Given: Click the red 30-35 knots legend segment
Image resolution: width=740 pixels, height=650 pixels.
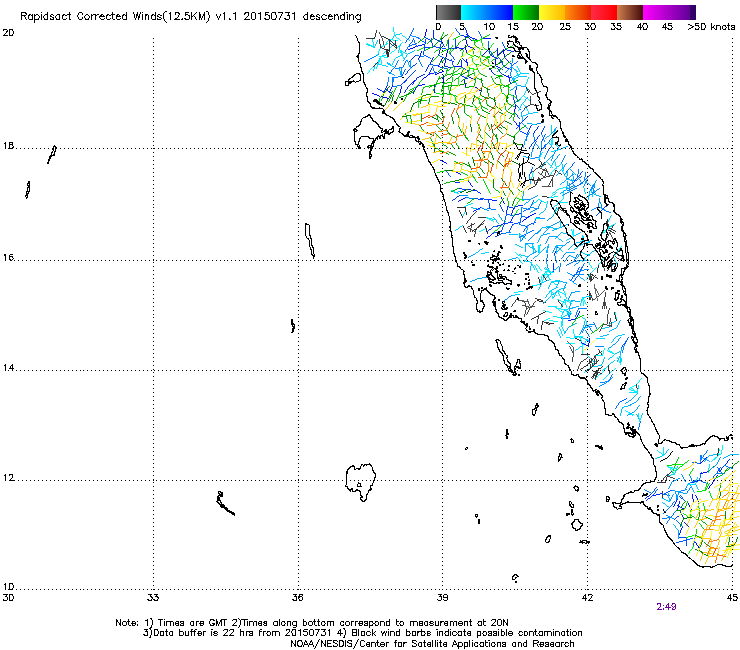Looking at the screenshot, I should coord(604,12).
